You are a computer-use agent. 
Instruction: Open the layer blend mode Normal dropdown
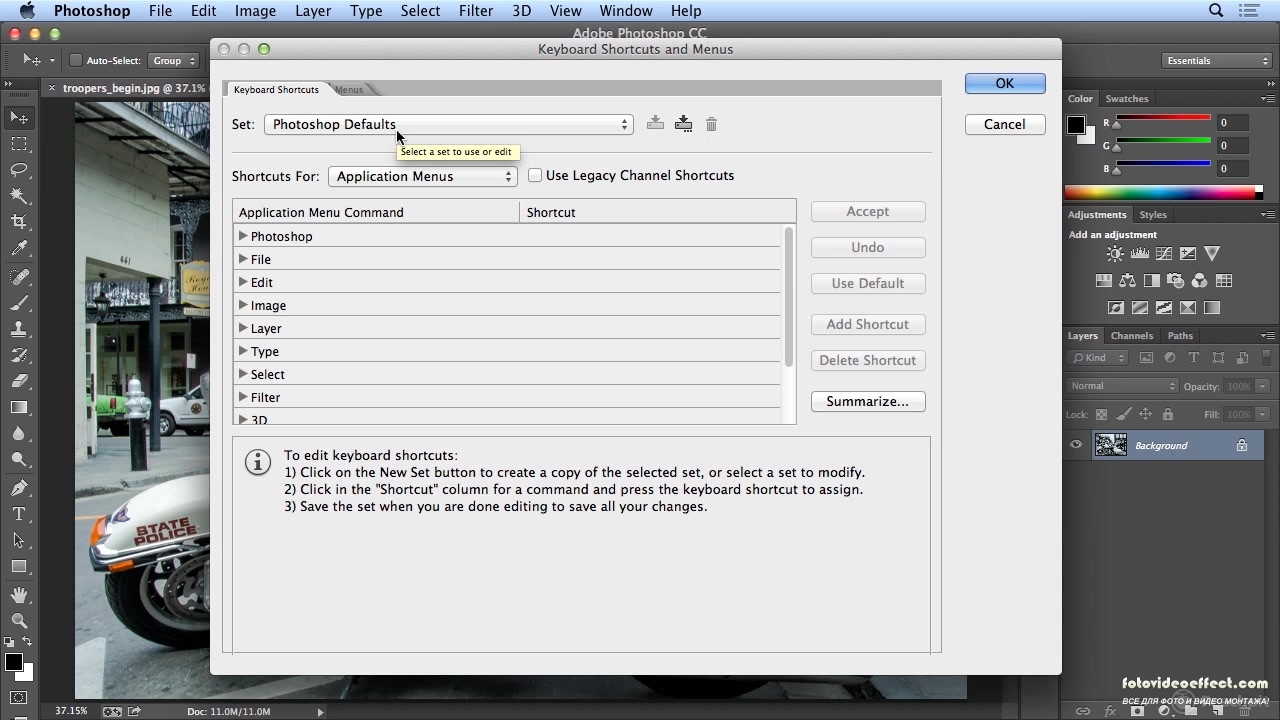pos(1123,386)
